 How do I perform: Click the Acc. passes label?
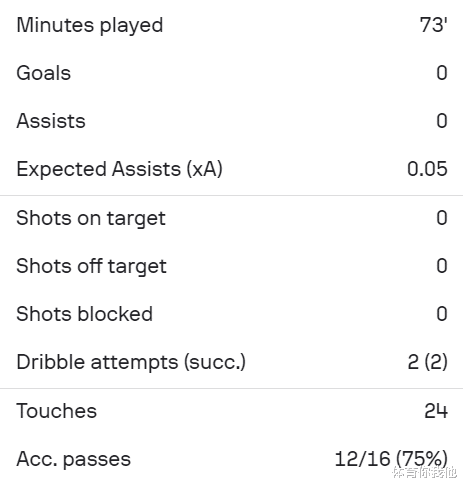click(x=74, y=459)
